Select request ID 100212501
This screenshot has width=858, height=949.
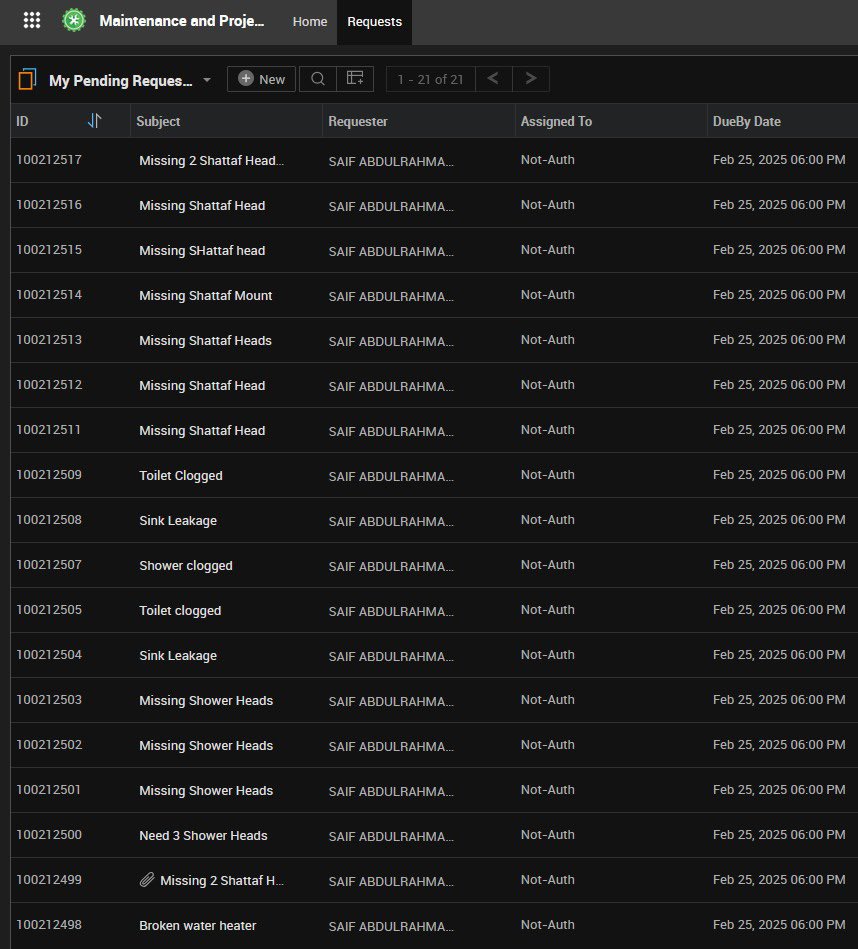tap(48, 790)
